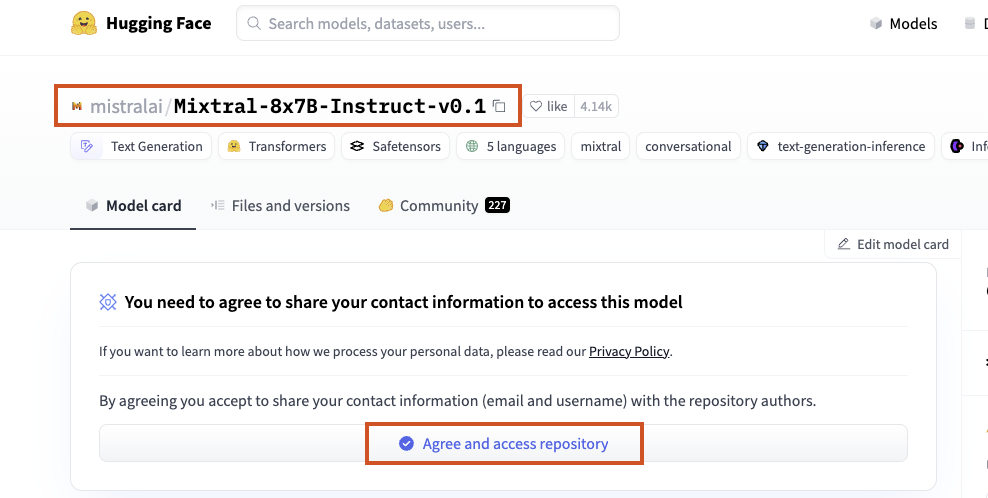Select the conversational tag
The image size is (988, 498).
(x=688, y=146)
